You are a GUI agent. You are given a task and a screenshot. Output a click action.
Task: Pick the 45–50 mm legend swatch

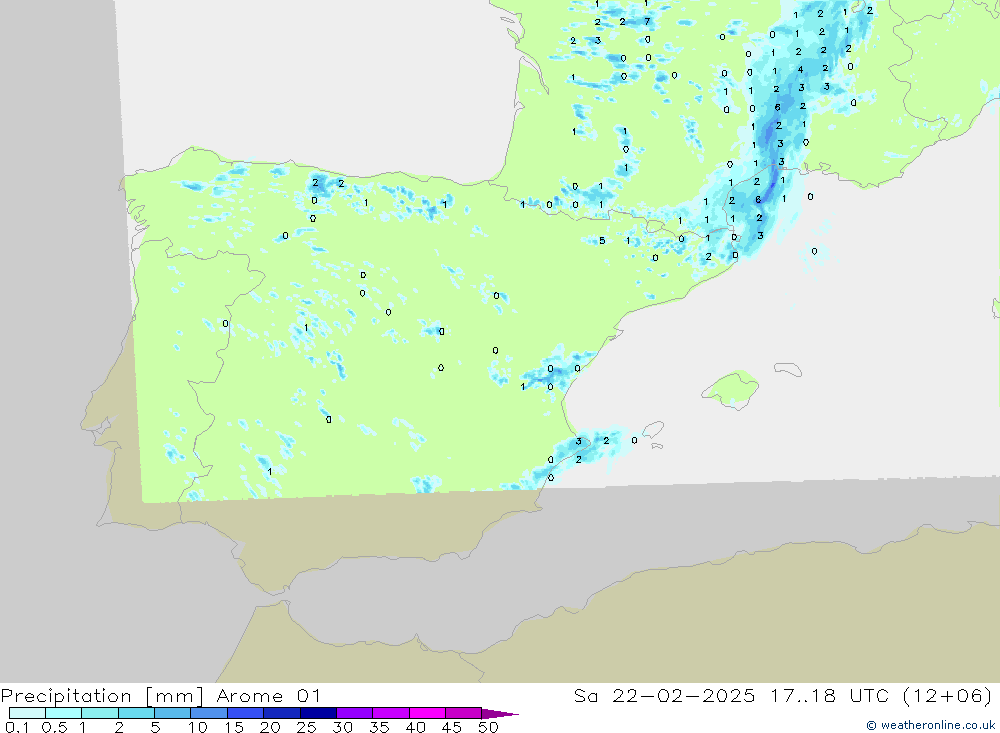coord(463,713)
